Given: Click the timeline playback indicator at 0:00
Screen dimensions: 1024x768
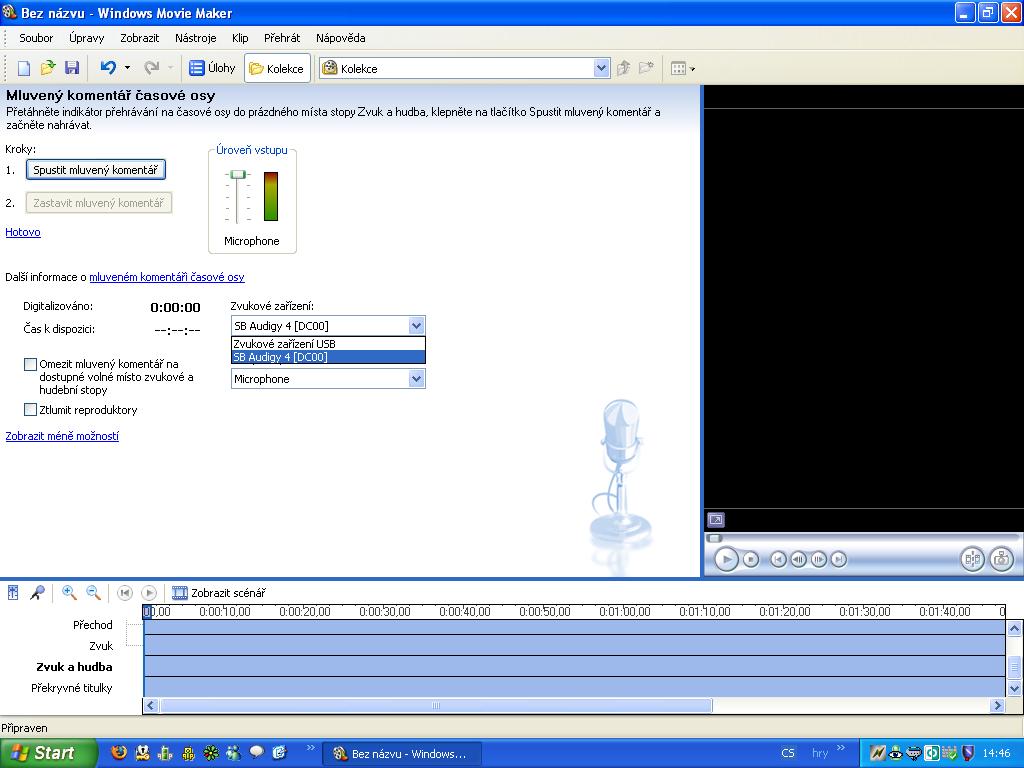Looking at the screenshot, I should (148, 612).
